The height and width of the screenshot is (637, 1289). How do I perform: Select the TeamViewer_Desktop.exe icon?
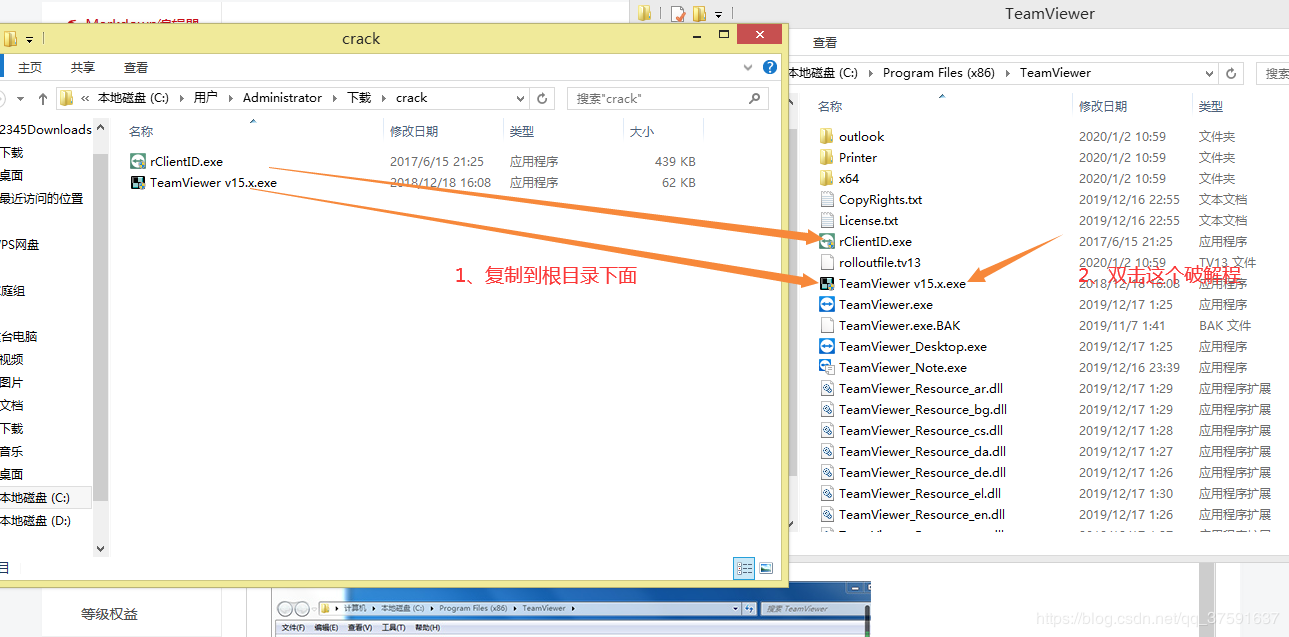(x=826, y=346)
